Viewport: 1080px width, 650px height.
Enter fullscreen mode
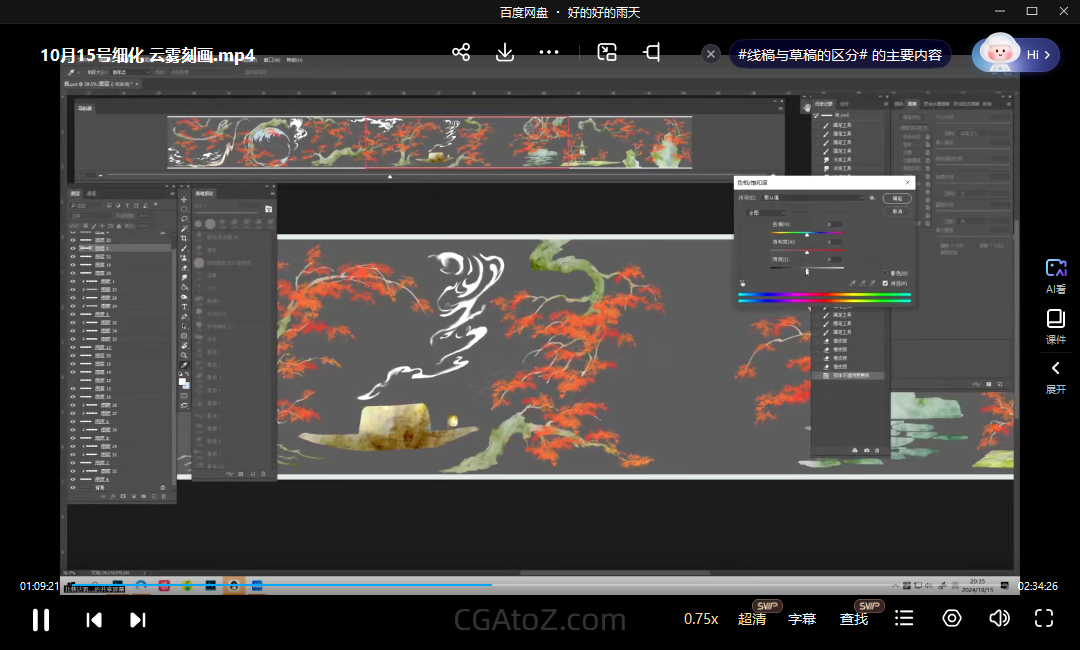(x=1044, y=619)
